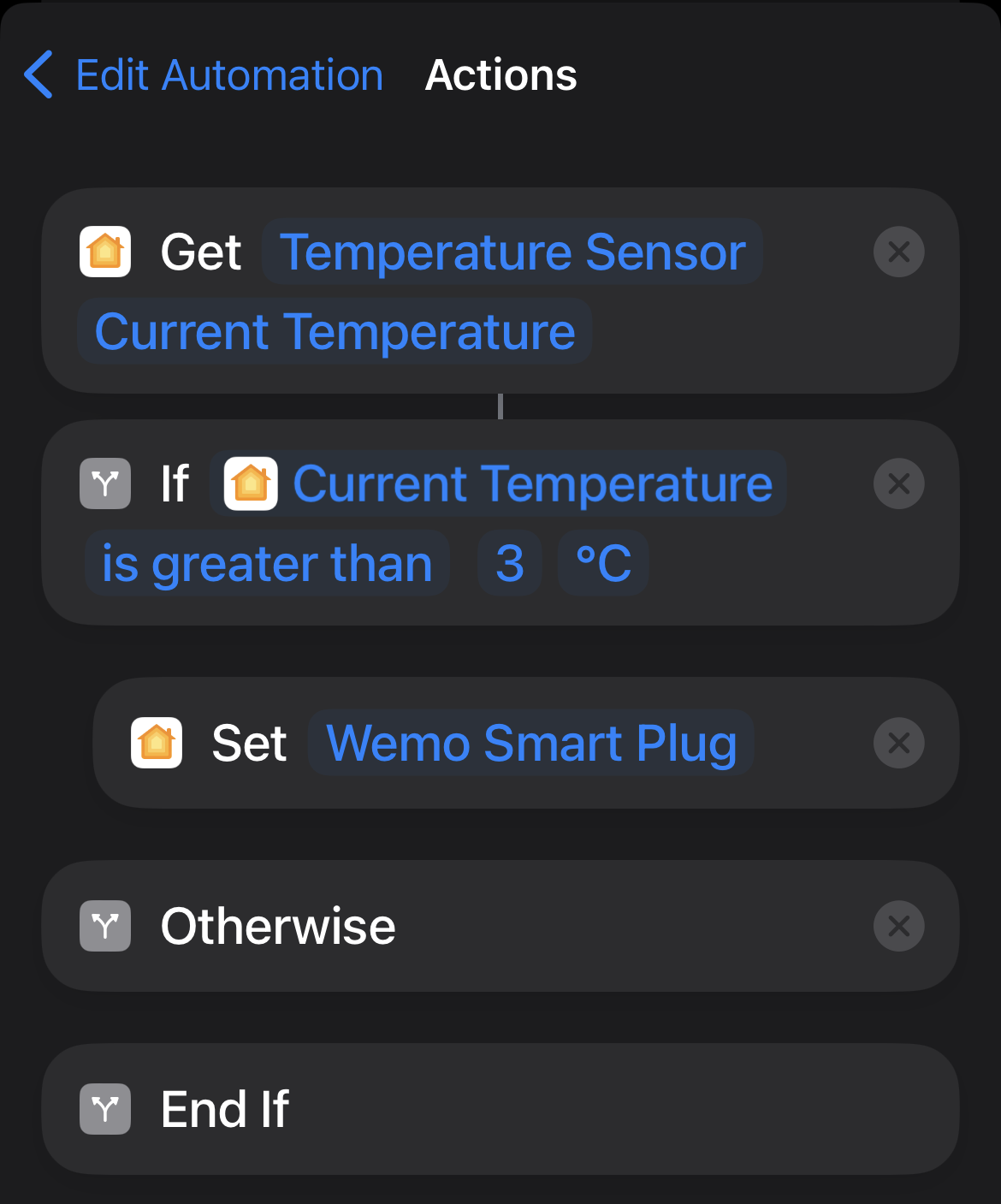Screen dimensions: 1001x1204
Task: Tap the back chevron arrow
Action: 38,75
